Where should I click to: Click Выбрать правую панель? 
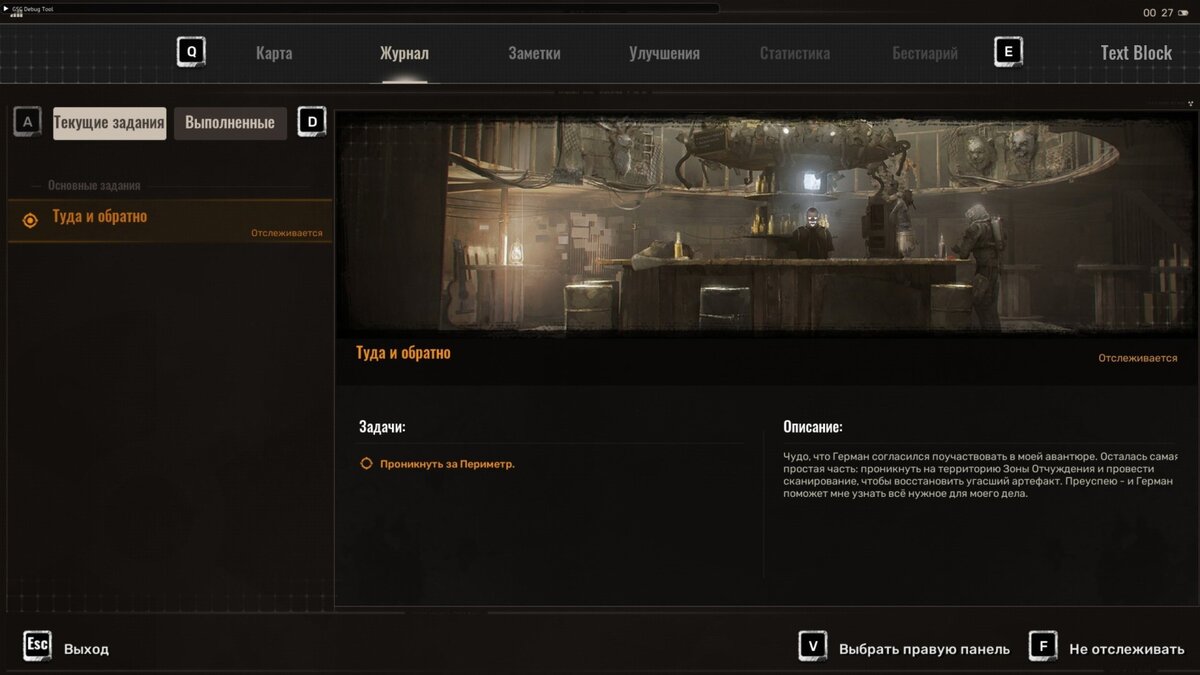click(x=924, y=649)
